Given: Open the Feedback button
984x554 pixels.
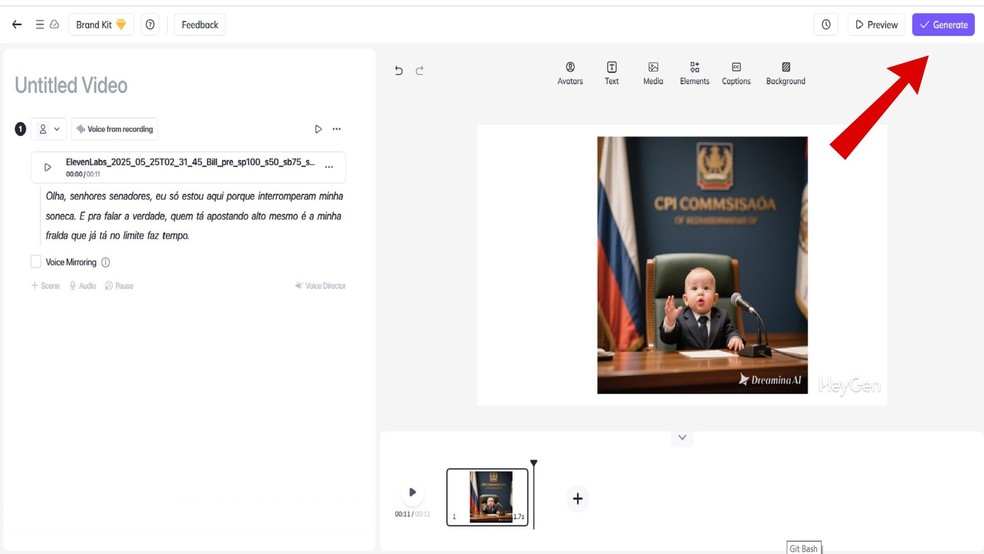Looking at the screenshot, I should [x=200, y=24].
